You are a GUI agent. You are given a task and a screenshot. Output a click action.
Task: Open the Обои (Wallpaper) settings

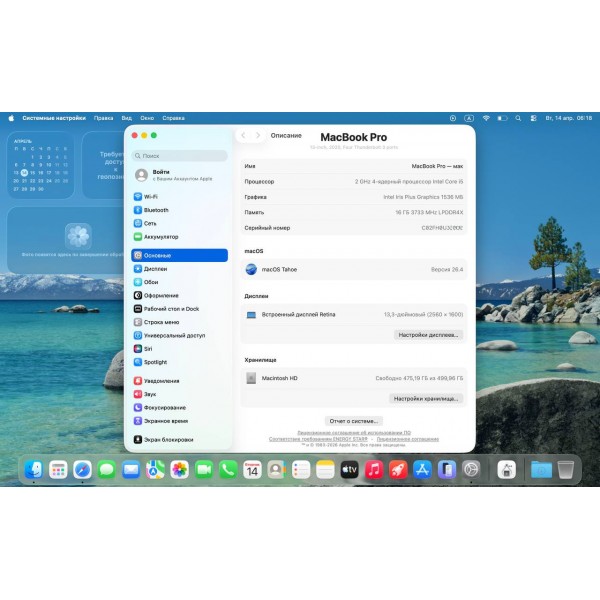(x=151, y=282)
